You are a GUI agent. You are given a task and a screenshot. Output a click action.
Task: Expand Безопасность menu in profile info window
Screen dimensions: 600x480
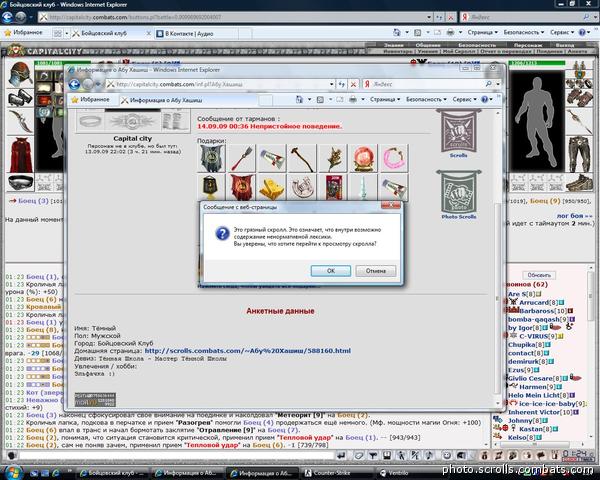pos(426,99)
